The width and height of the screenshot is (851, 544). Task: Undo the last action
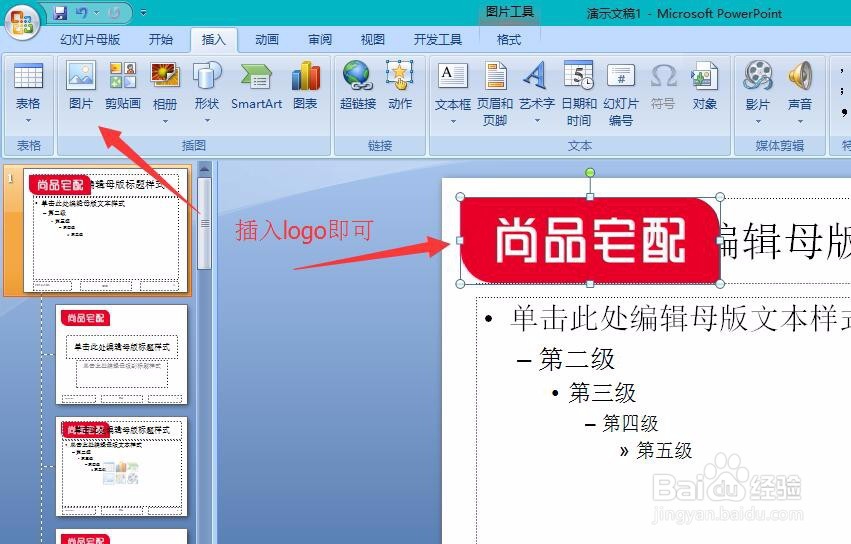click(x=81, y=12)
